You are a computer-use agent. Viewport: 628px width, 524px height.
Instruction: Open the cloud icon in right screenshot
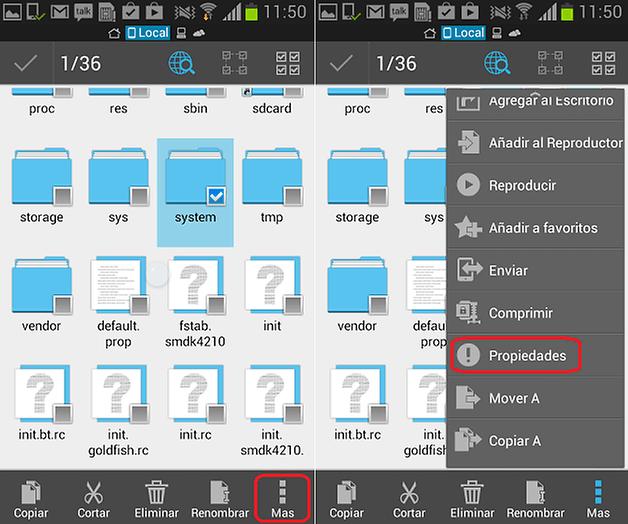pos(515,33)
